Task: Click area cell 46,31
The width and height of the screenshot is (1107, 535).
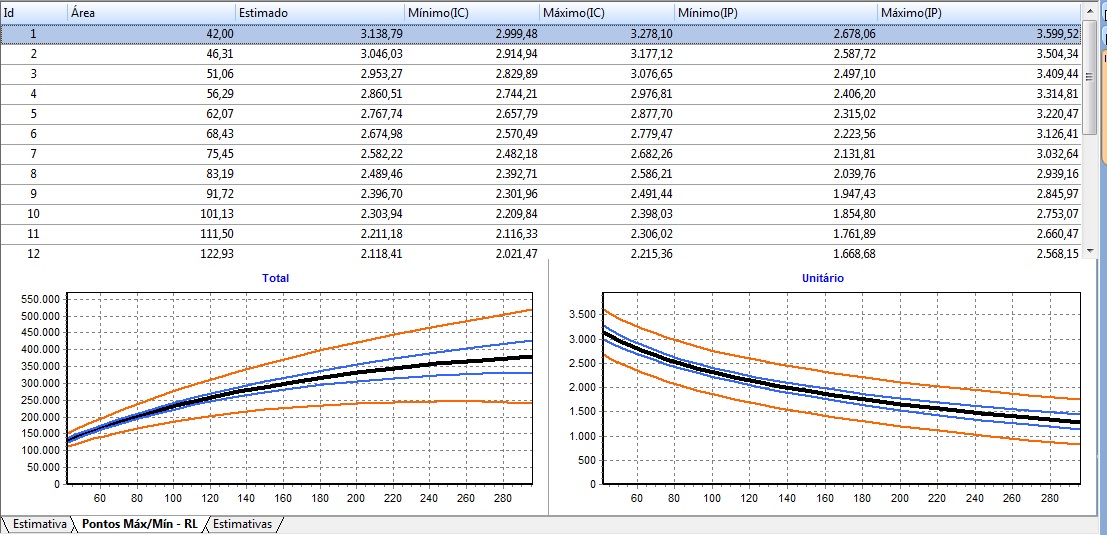Action: coord(220,54)
